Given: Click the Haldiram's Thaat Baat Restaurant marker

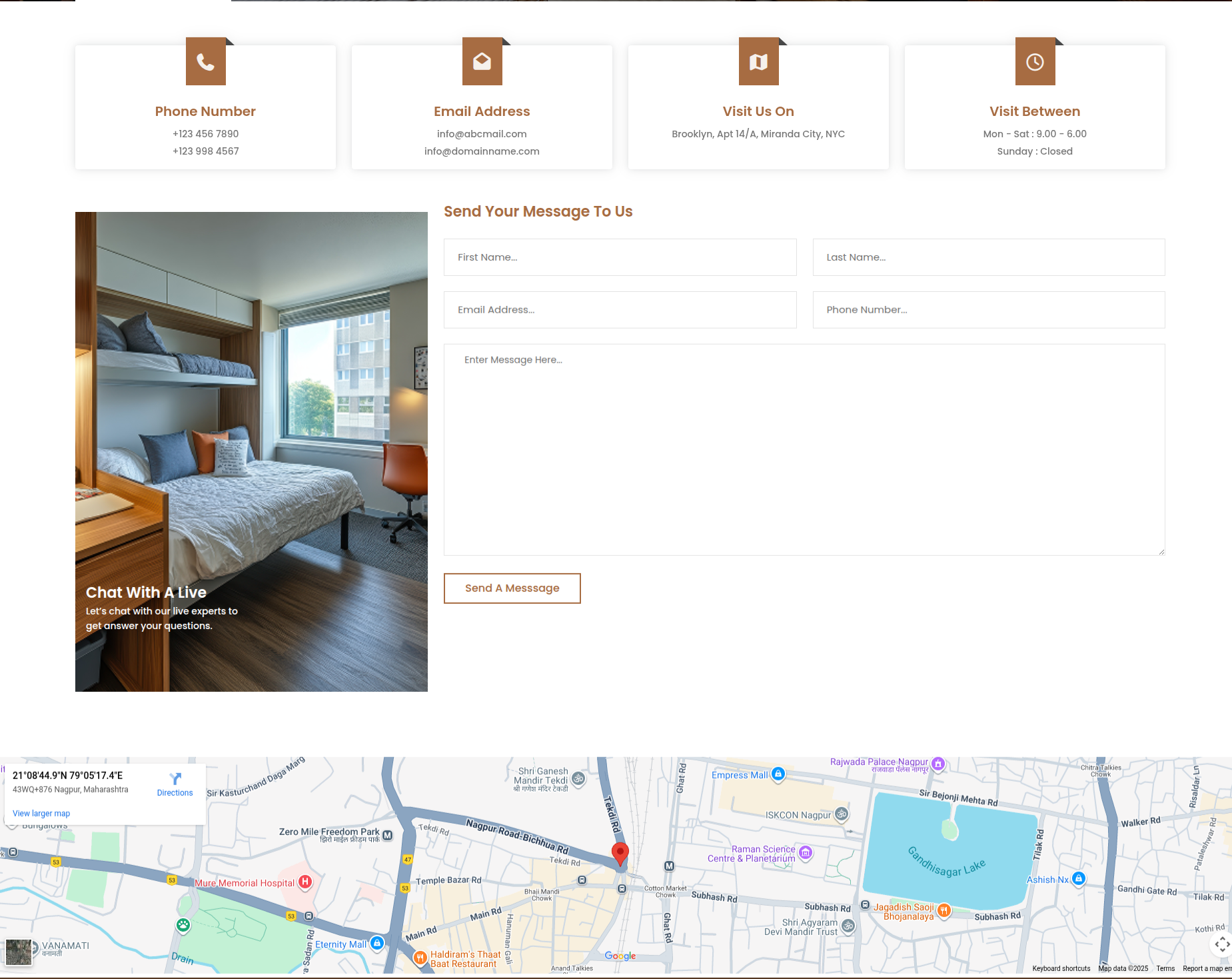Looking at the screenshot, I should (420, 958).
